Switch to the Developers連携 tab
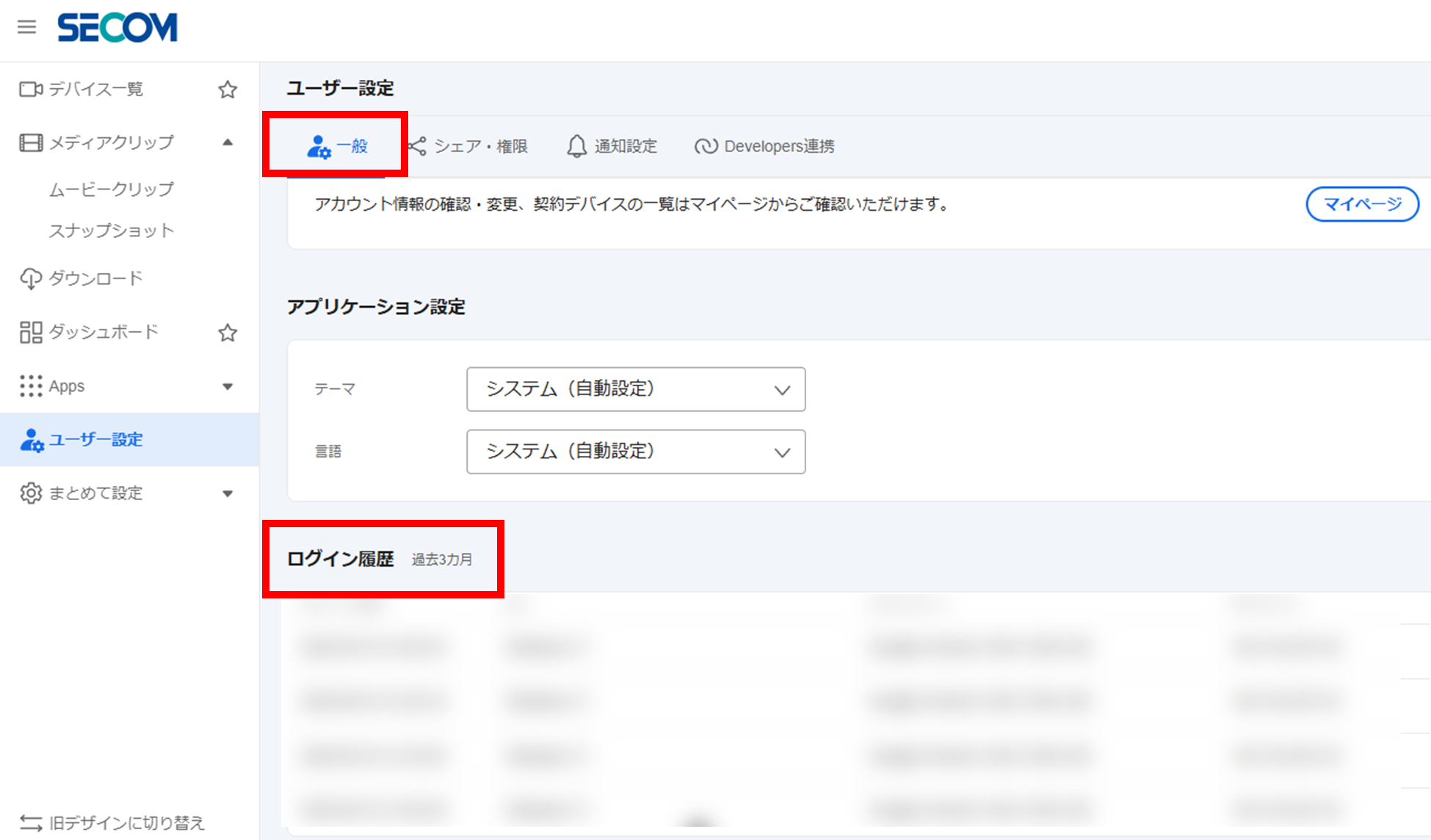Viewport: 1431px width, 840px height. (764, 146)
